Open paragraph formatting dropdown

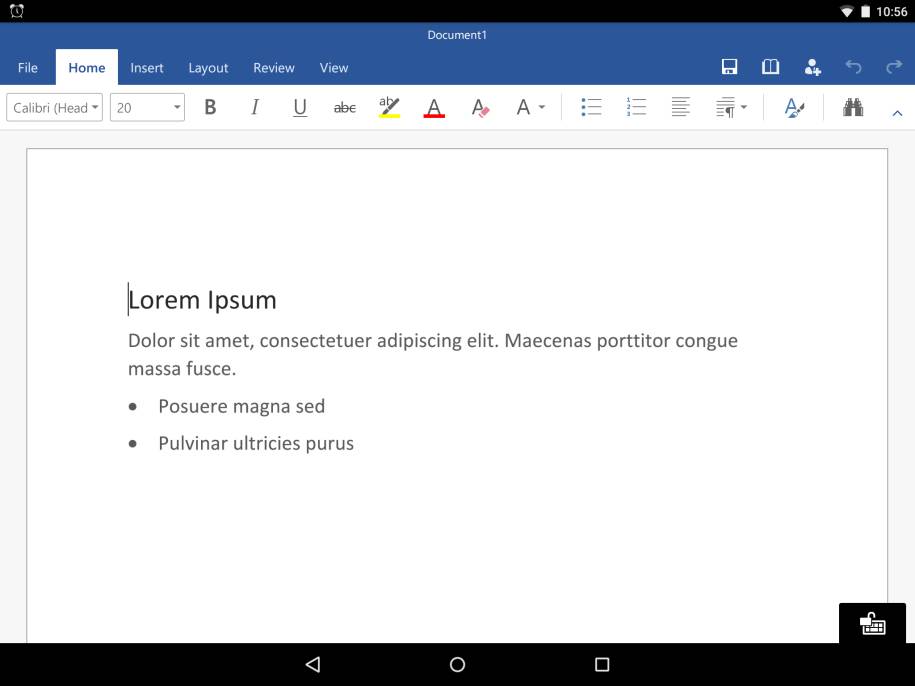pyautogui.click(x=731, y=107)
